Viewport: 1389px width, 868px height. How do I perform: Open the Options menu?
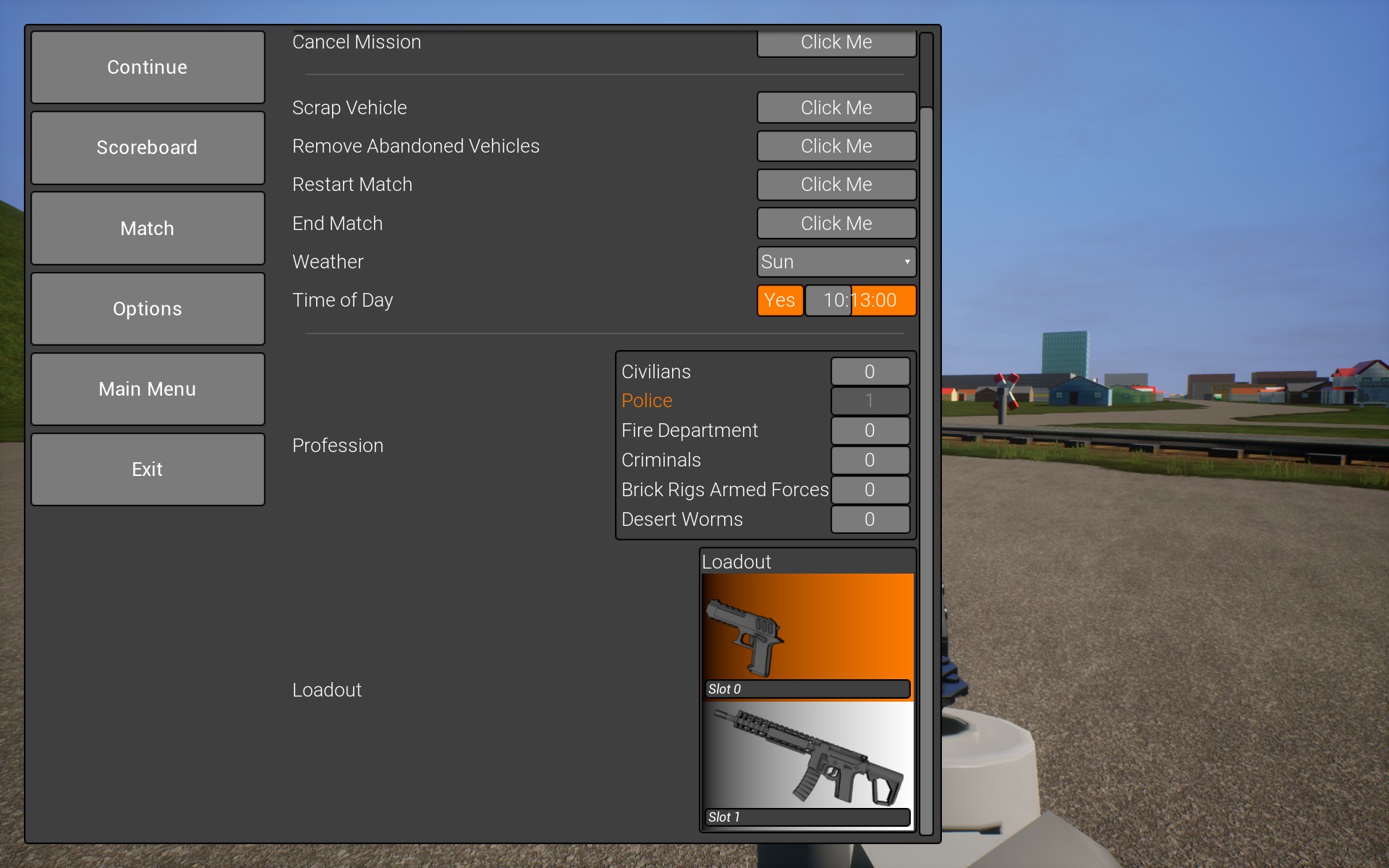(x=148, y=309)
